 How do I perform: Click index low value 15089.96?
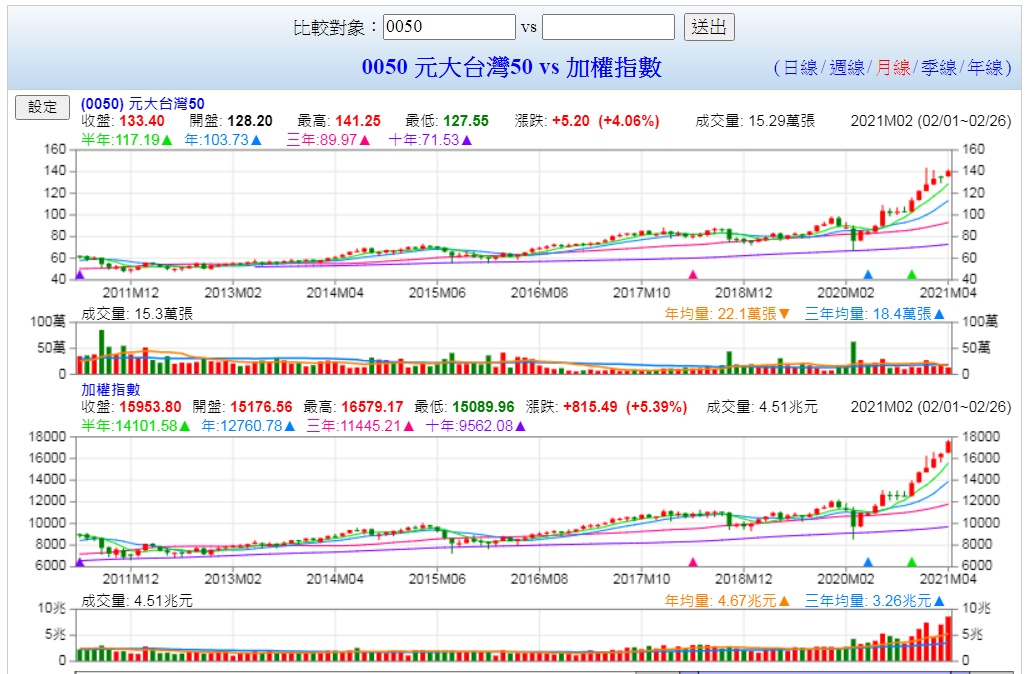tap(483, 407)
